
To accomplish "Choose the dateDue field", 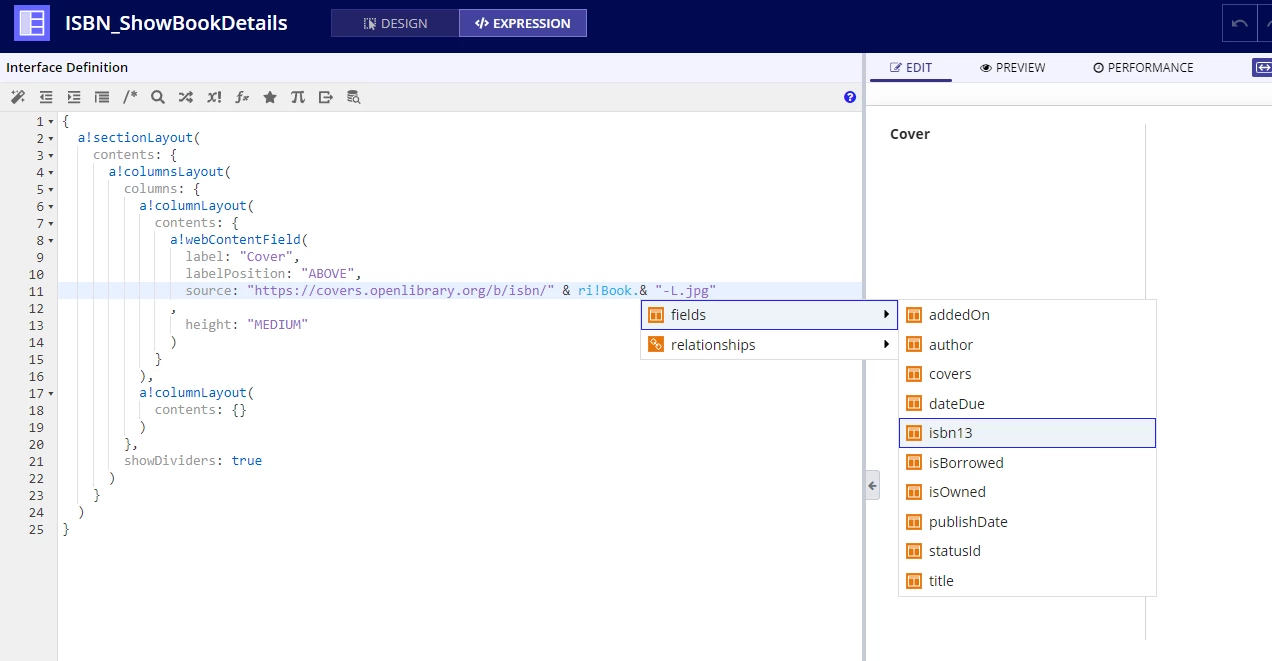I will tap(1027, 404).
